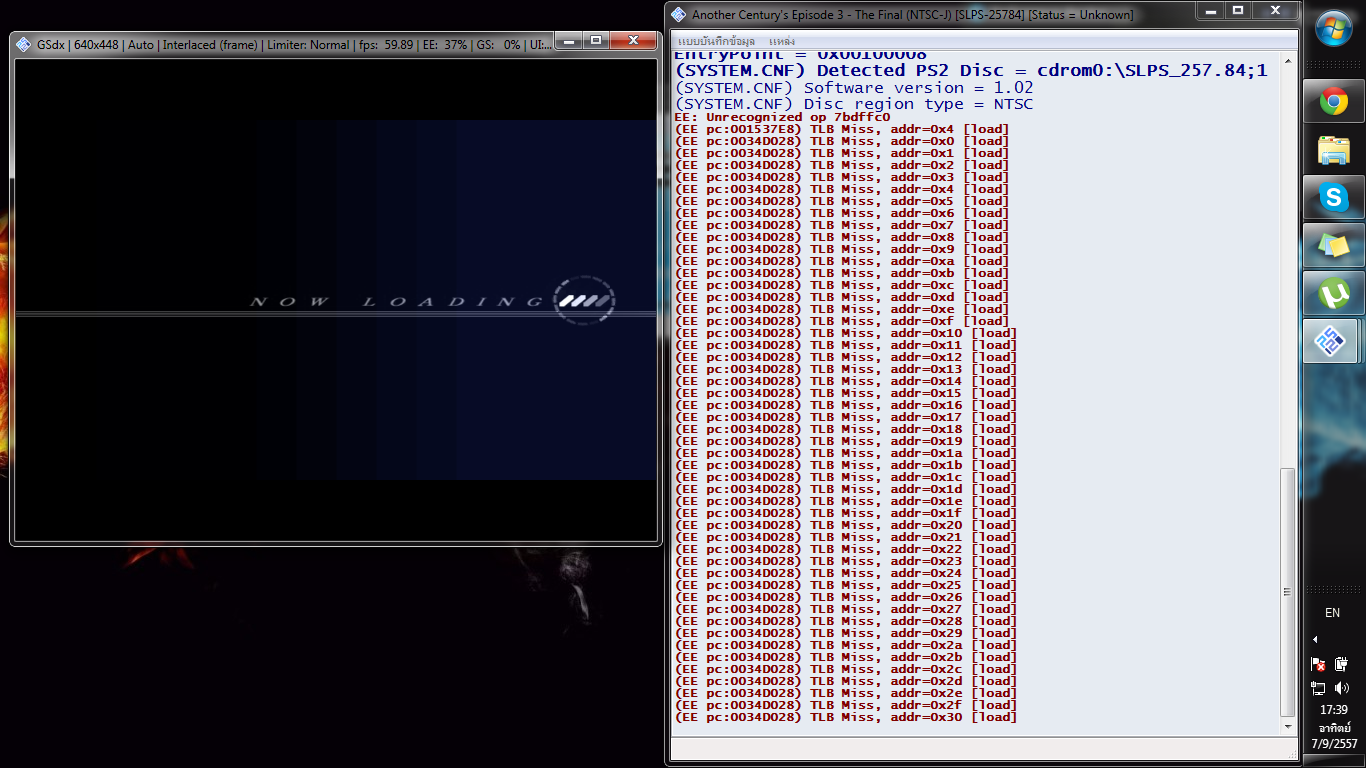
Task: Click the "NOW LOADING" text in GSdx
Action: point(397,302)
